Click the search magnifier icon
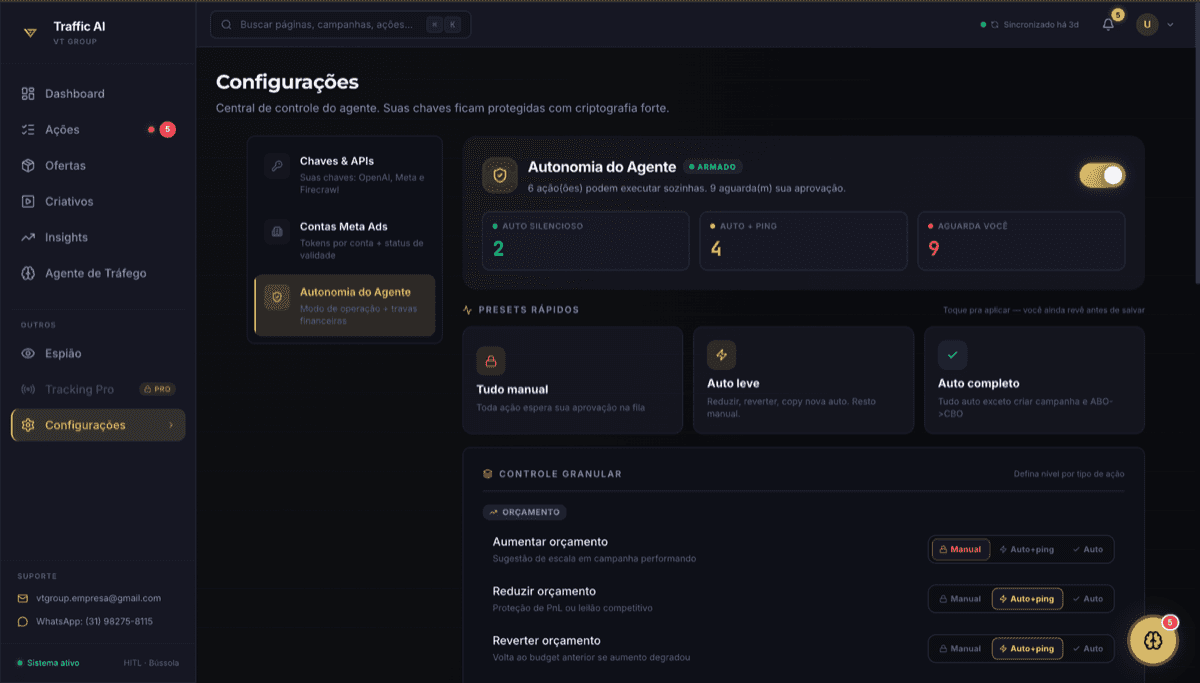 226,24
